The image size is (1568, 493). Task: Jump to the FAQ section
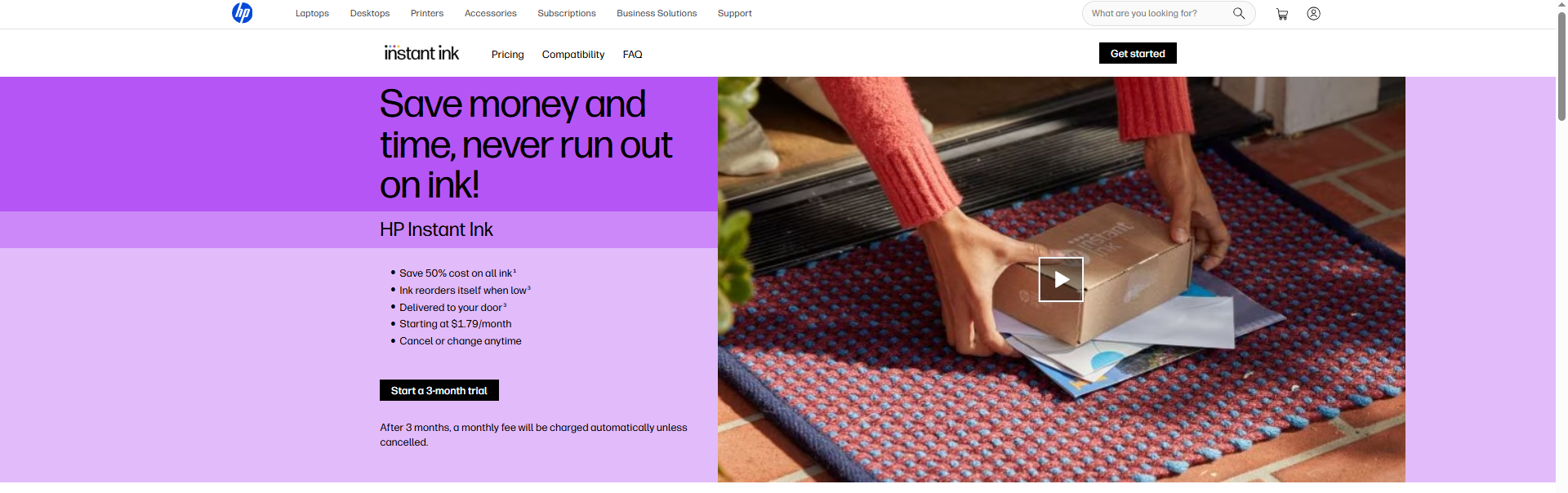(632, 55)
